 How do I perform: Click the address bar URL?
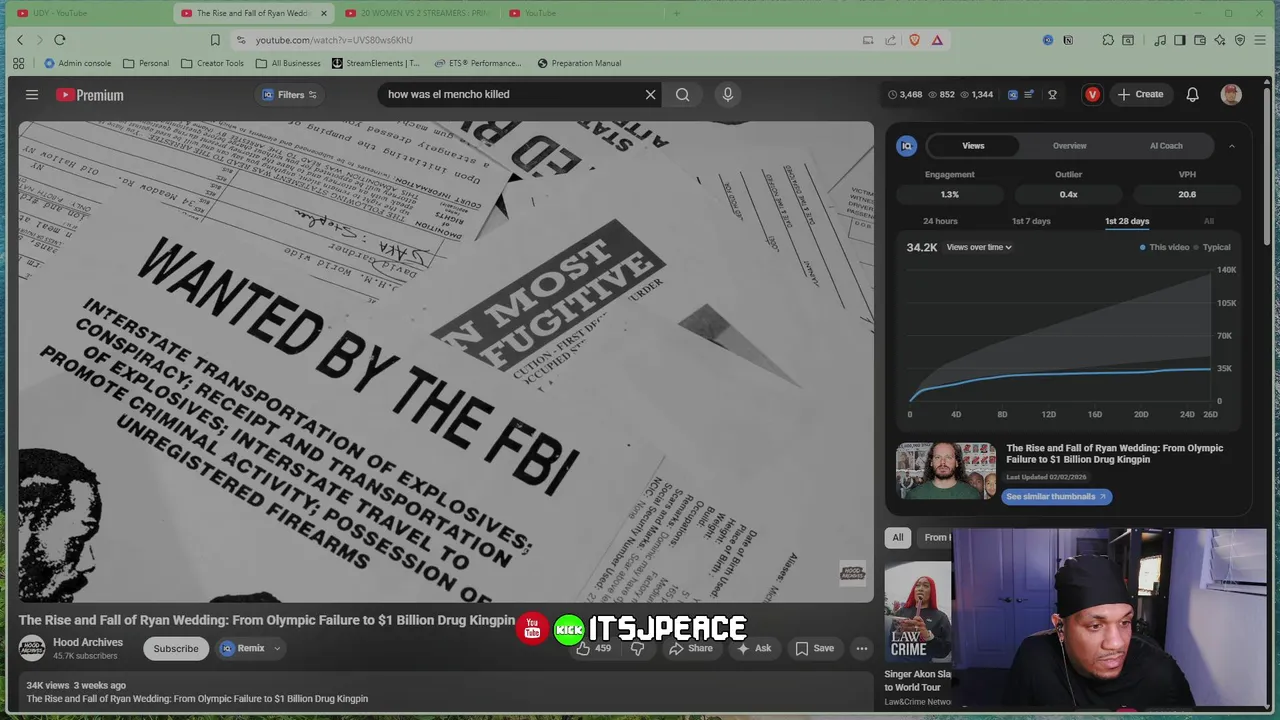[334, 40]
